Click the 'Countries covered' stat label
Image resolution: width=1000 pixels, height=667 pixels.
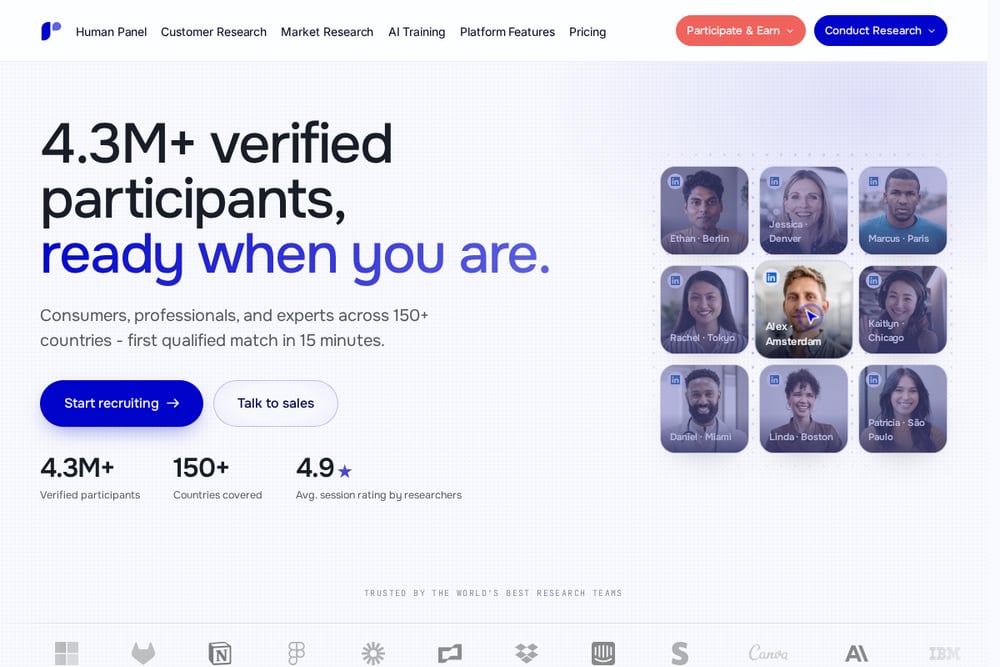217,495
